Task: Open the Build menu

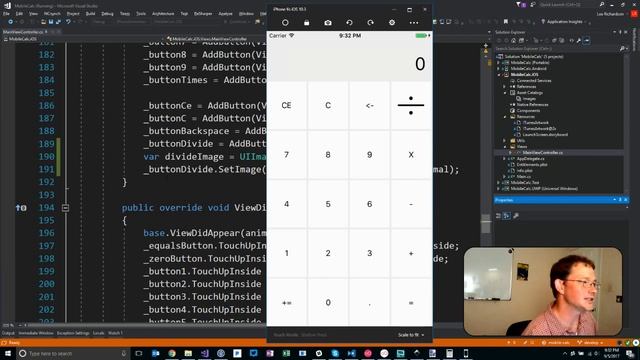Action: click(x=90, y=13)
